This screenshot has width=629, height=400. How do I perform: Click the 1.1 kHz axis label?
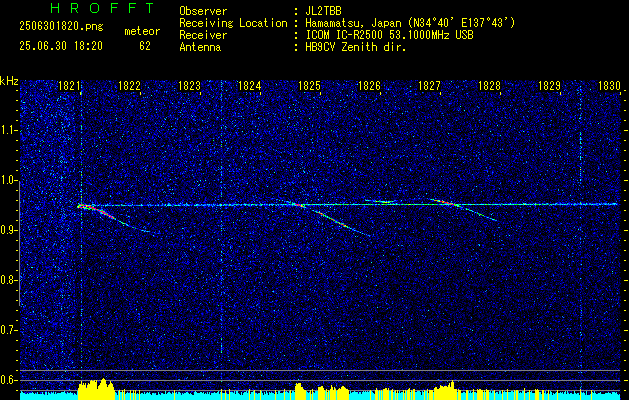[8, 131]
